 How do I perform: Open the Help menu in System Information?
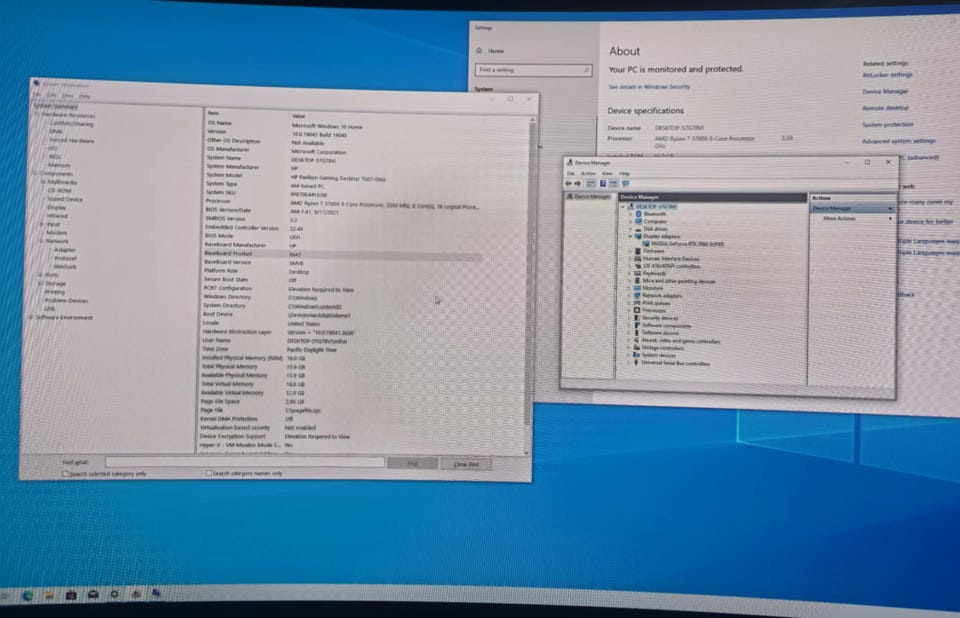coord(84,96)
